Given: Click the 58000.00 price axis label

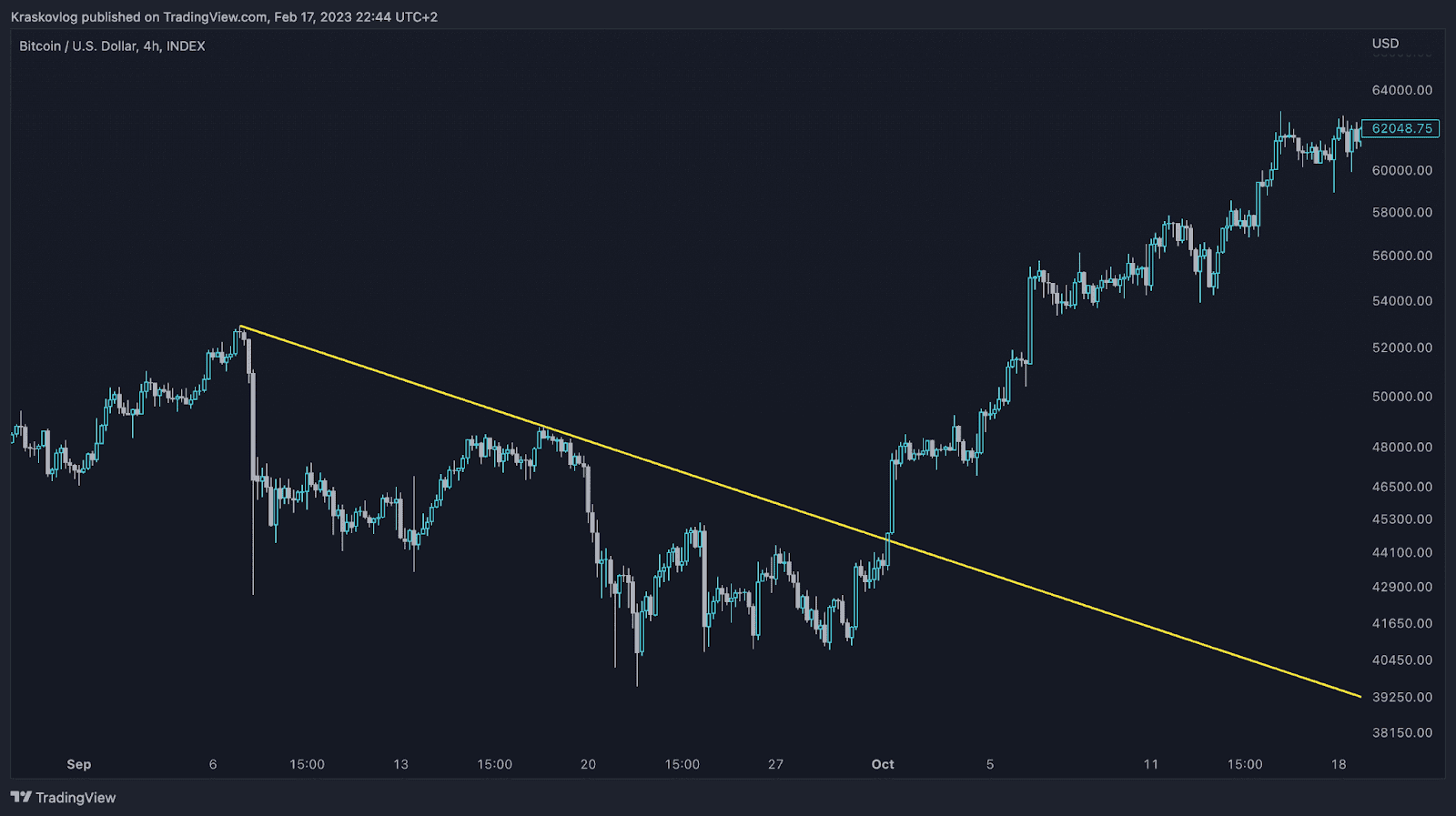Looking at the screenshot, I should coord(1401,212).
